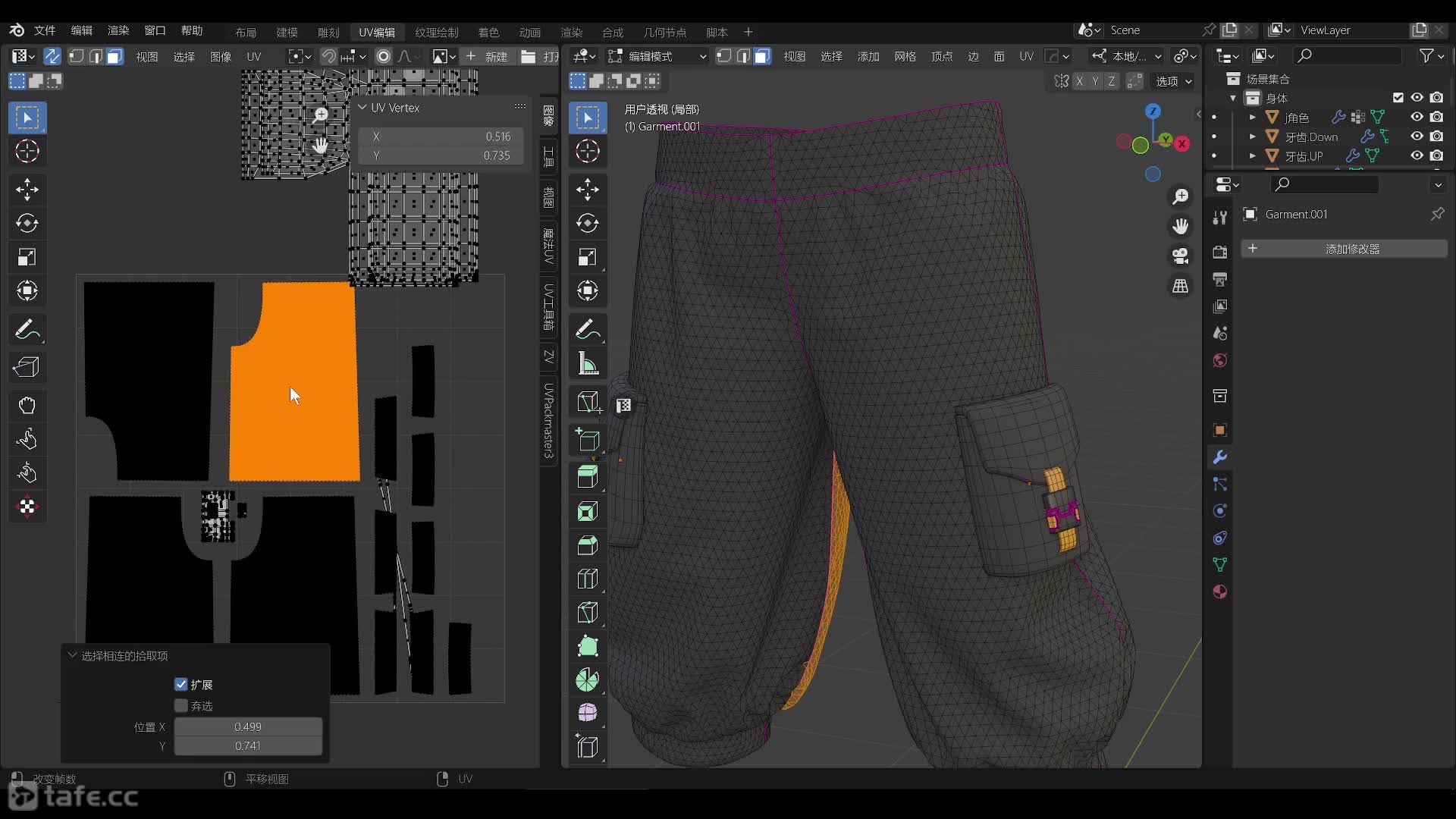Click the Scene name field

pyautogui.click(x=1153, y=30)
